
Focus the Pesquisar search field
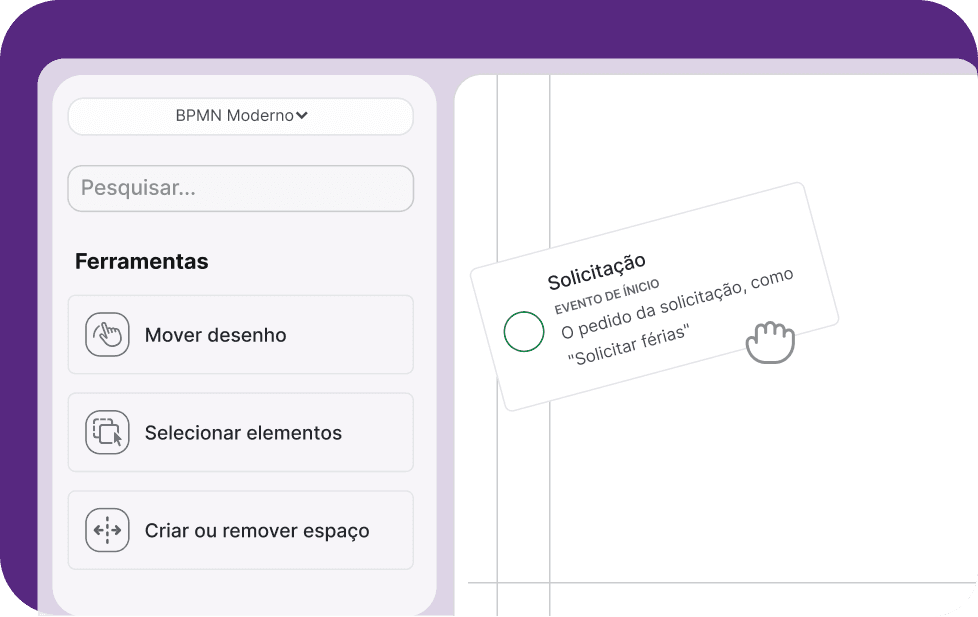[x=240, y=188]
